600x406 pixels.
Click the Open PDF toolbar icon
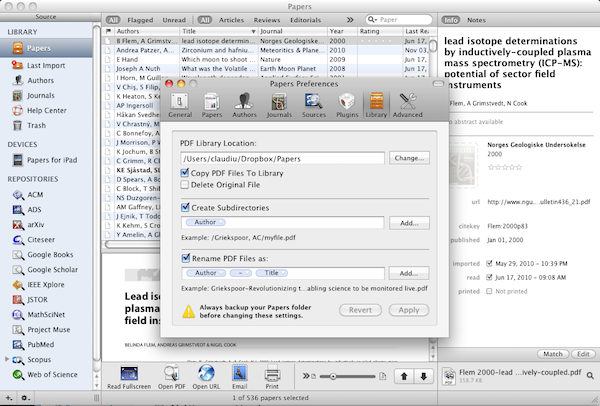coord(171,377)
